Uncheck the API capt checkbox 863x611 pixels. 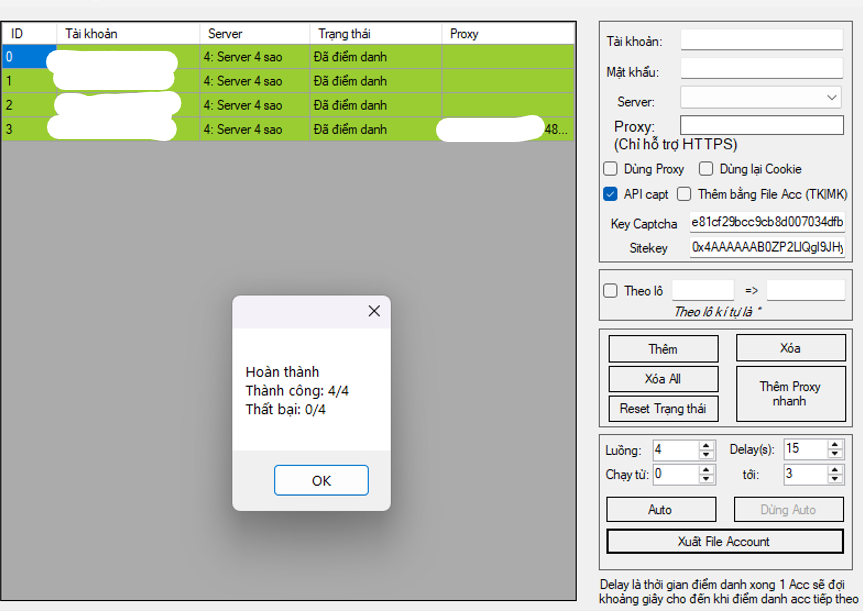611,194
